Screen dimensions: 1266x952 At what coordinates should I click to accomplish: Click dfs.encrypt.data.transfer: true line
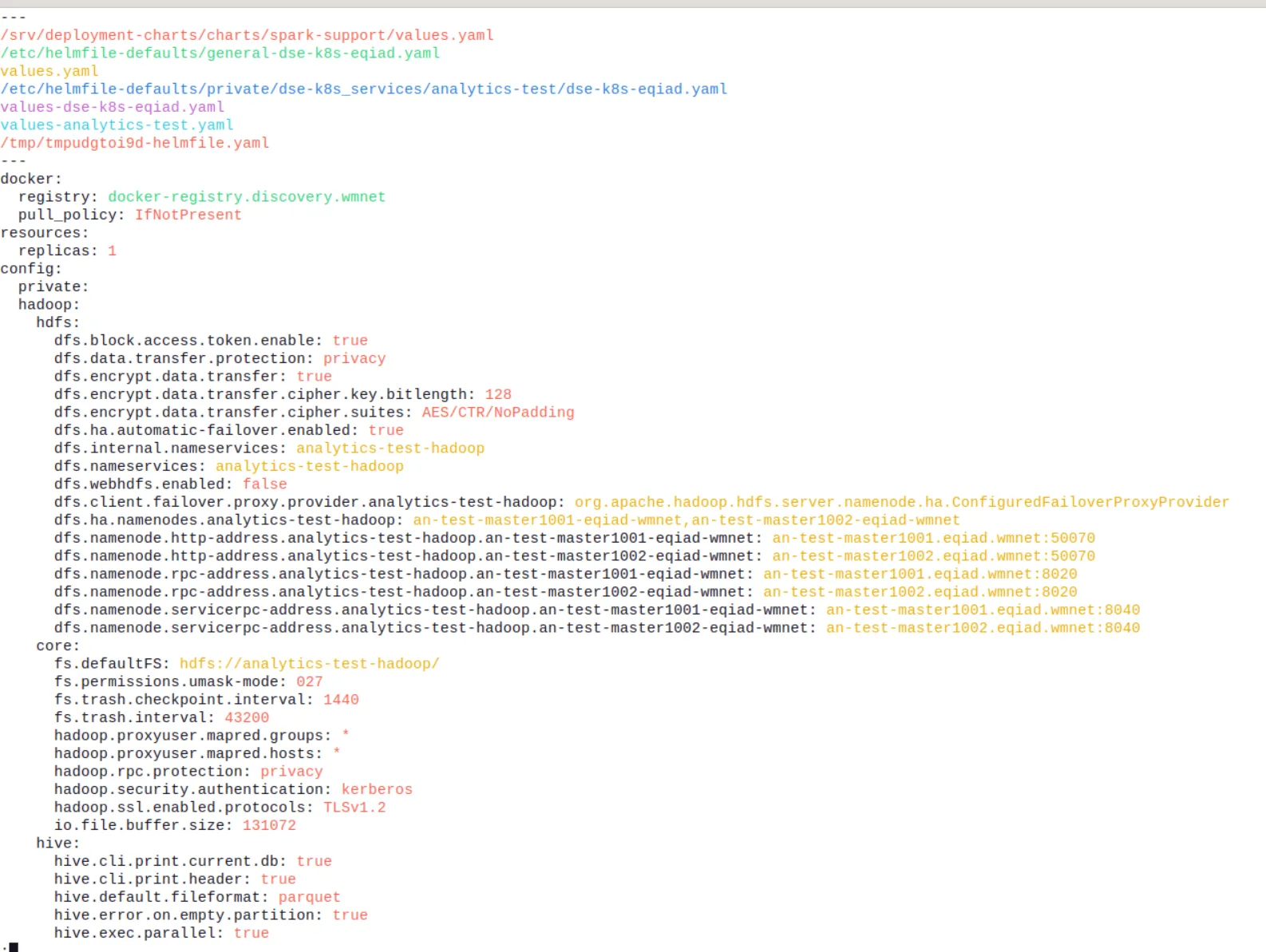193,376
